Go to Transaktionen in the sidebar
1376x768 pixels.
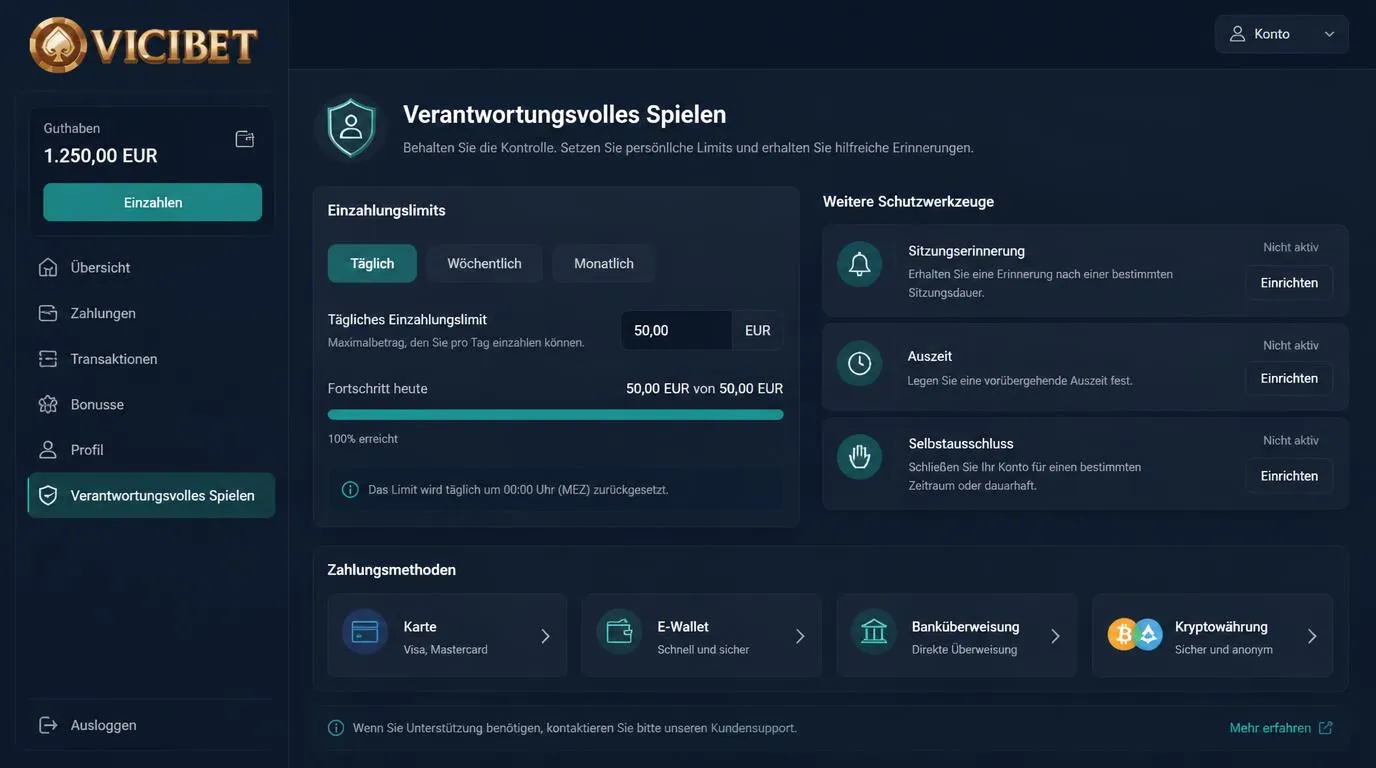[151, 358]
